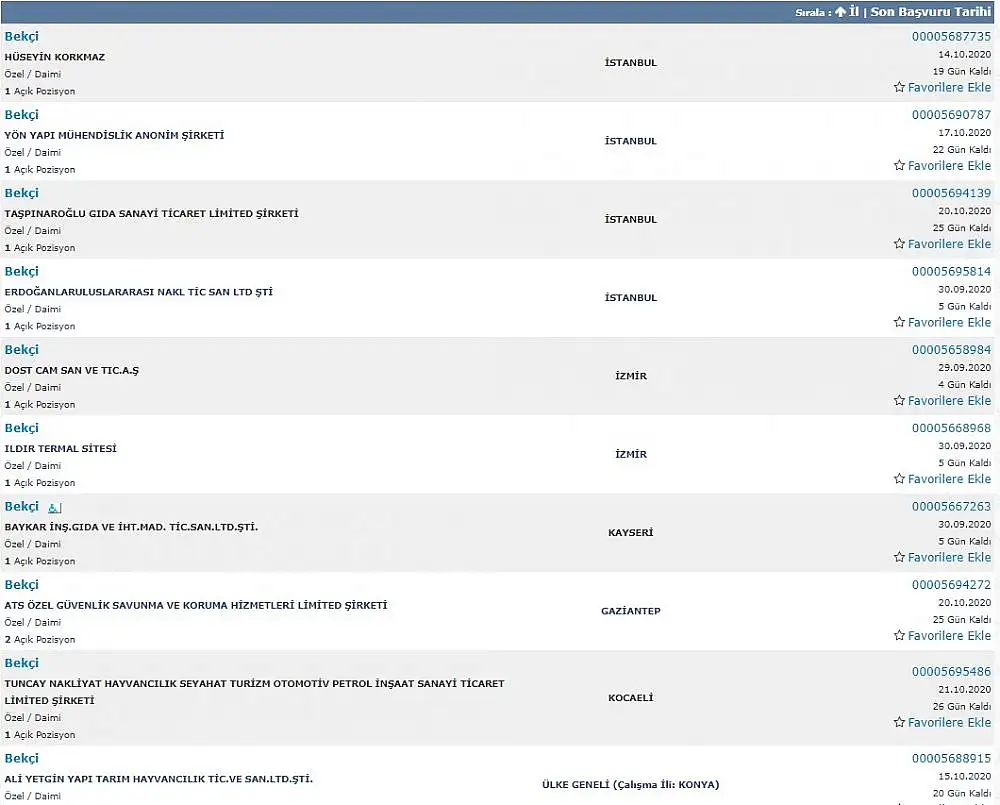Open the Bekçi posting from BAYKAR İNŞ.GIDA
Screen dimensions: 1000x805
click(x=22, y=506)
